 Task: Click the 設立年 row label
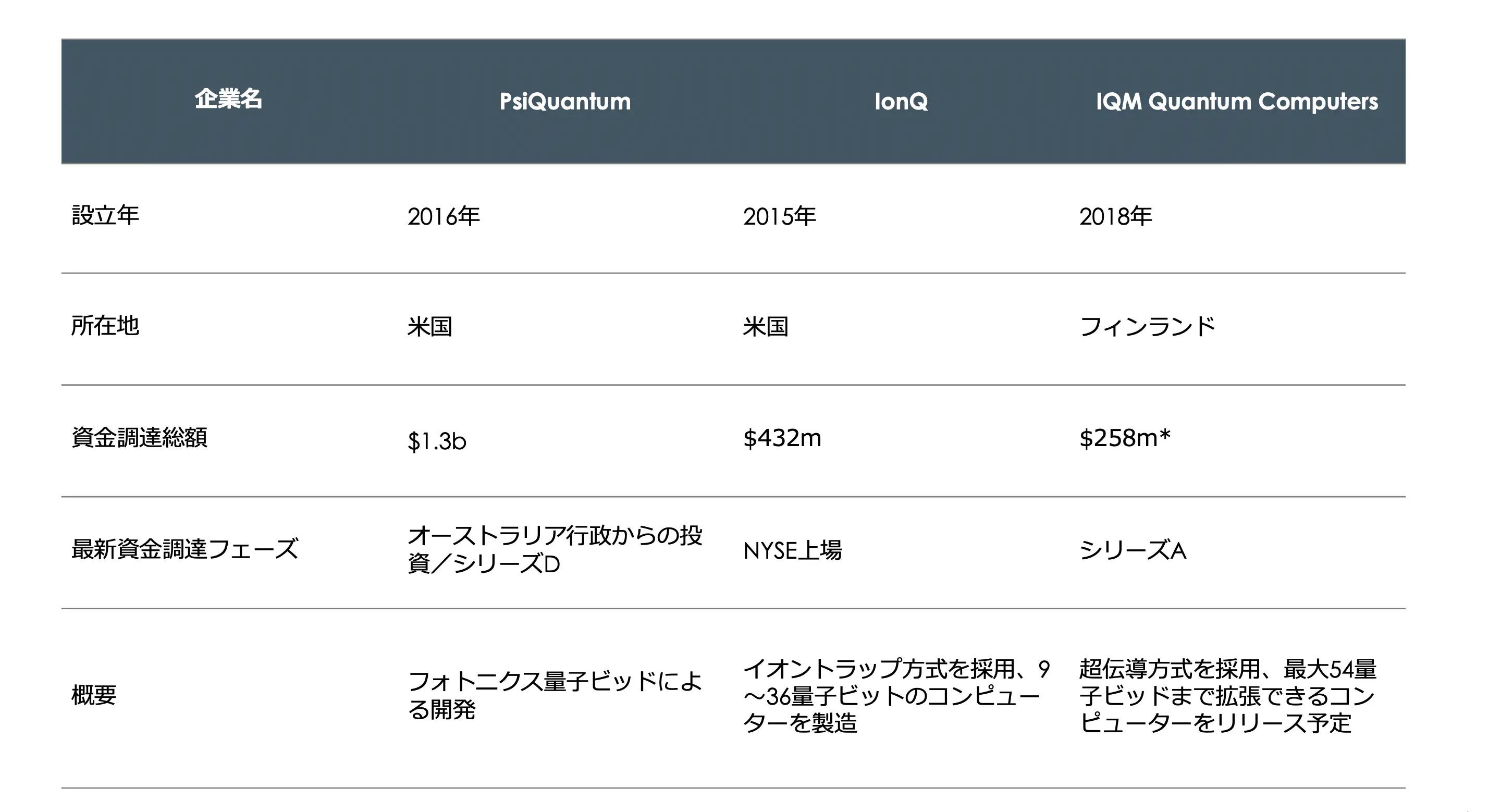click(x=105, y=215)
